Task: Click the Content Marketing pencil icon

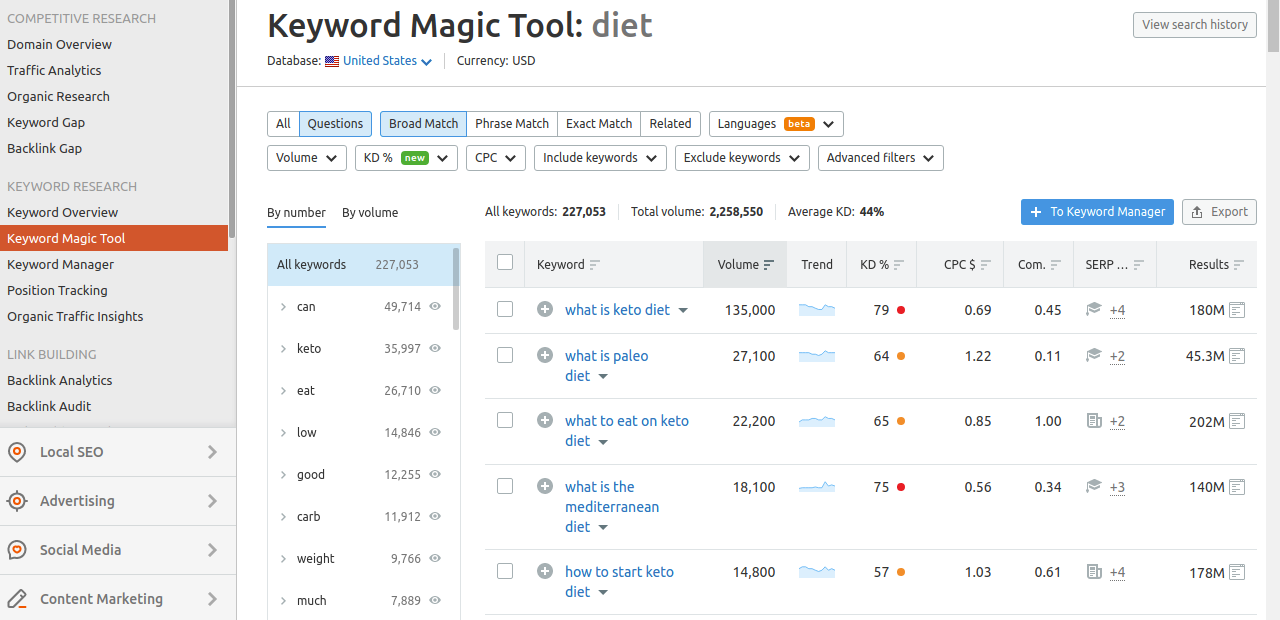Action: coord(17,599)
